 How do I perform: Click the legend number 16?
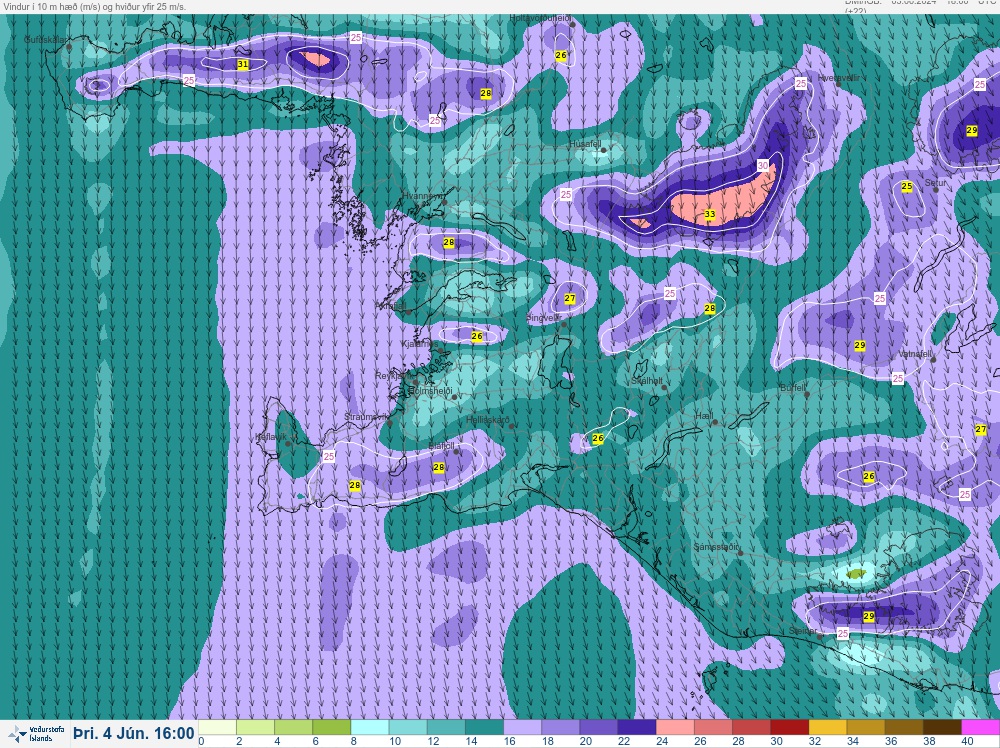(509, 742)
